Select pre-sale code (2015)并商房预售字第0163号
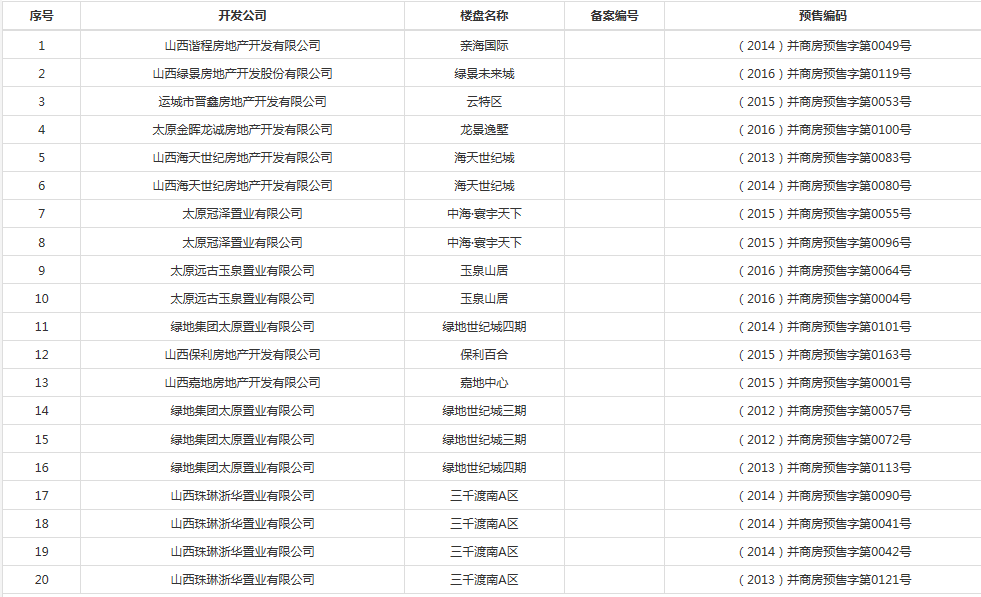The height and width of the screenshot is (597, 981). click(823, 355)
